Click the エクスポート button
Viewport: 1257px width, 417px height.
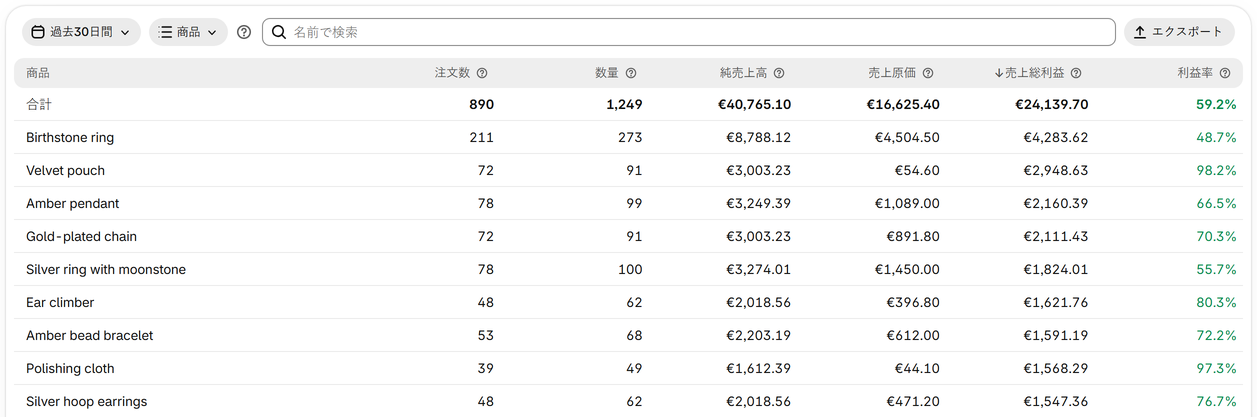point(1179,32)
